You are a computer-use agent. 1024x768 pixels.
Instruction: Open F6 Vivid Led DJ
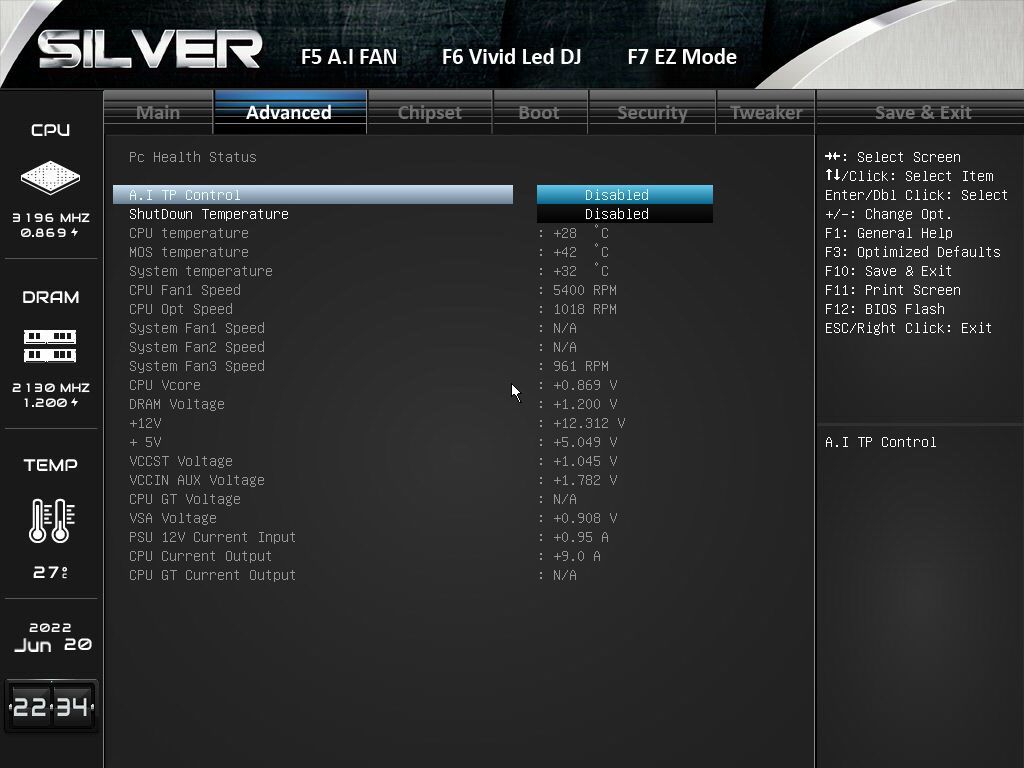511,57
